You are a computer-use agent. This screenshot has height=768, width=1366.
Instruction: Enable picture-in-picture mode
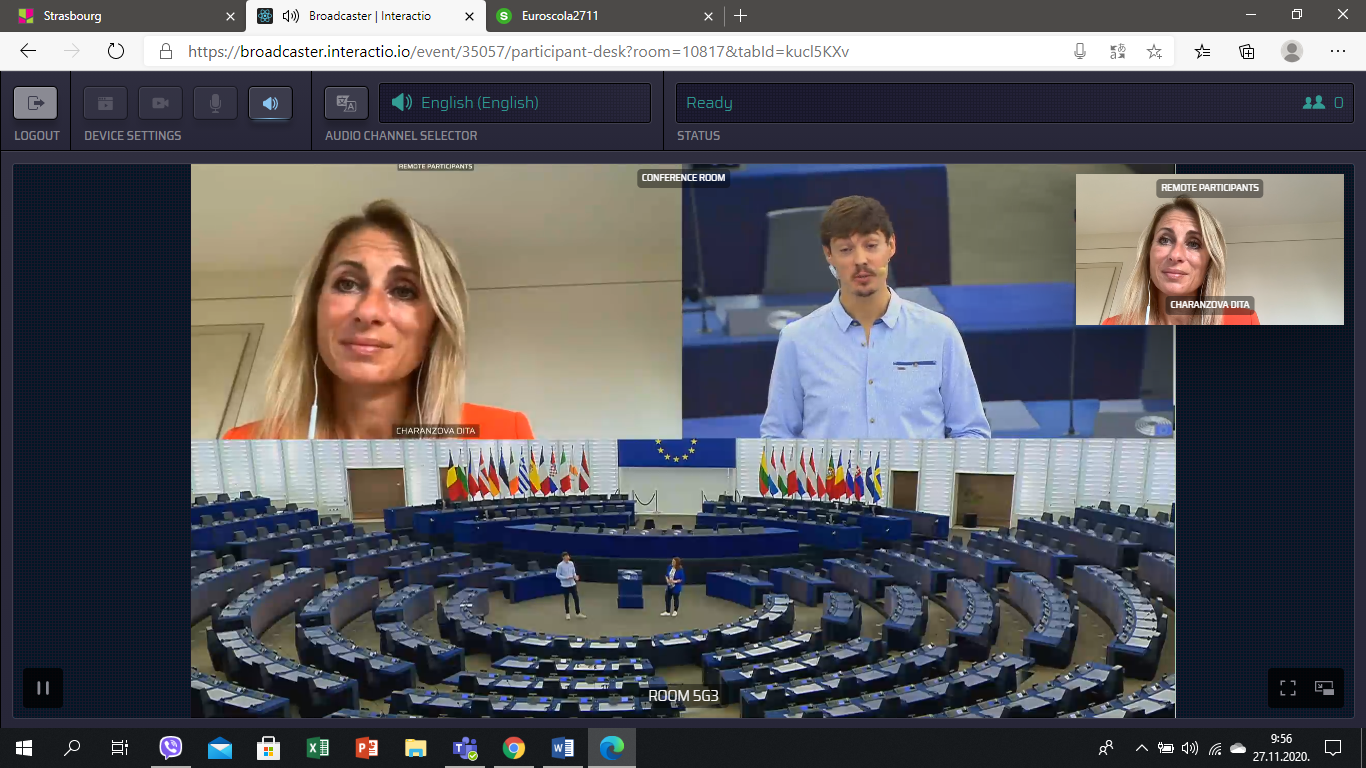pyautogui.click(x=1325, y=688)
